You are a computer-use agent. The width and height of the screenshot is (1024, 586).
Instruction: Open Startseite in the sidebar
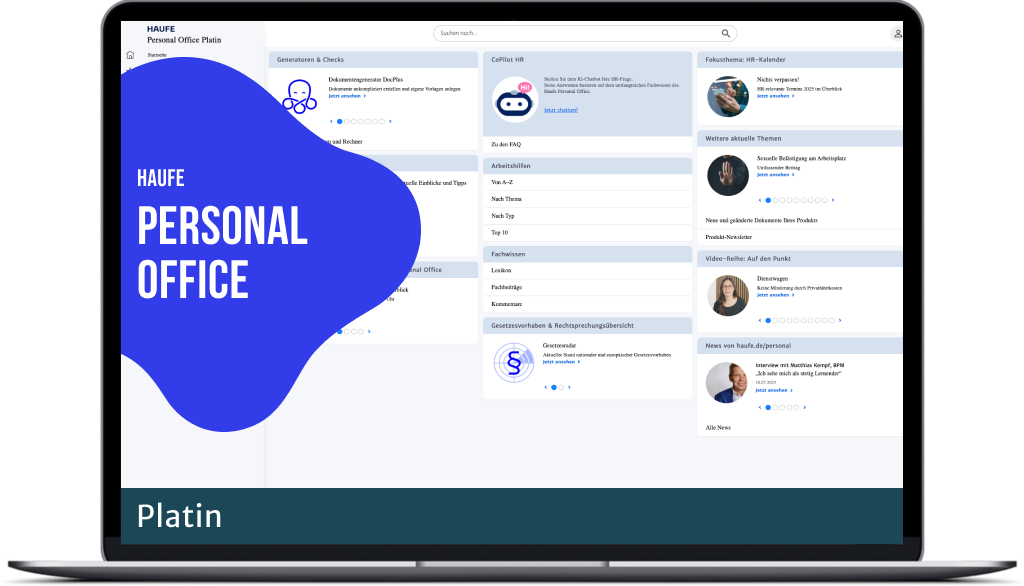(157, 55)
